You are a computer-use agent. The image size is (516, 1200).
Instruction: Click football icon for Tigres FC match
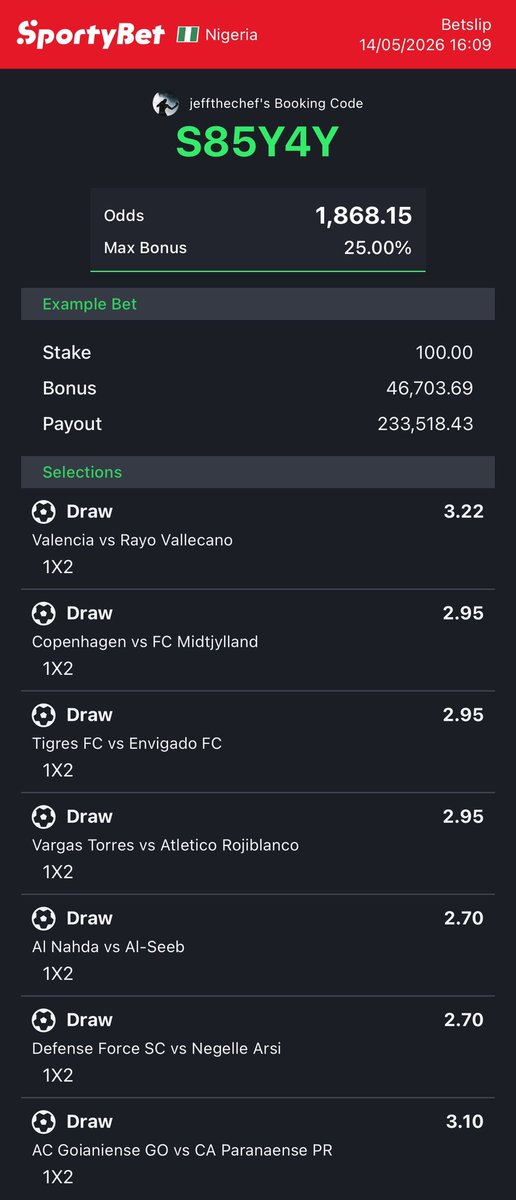[44, 715]
